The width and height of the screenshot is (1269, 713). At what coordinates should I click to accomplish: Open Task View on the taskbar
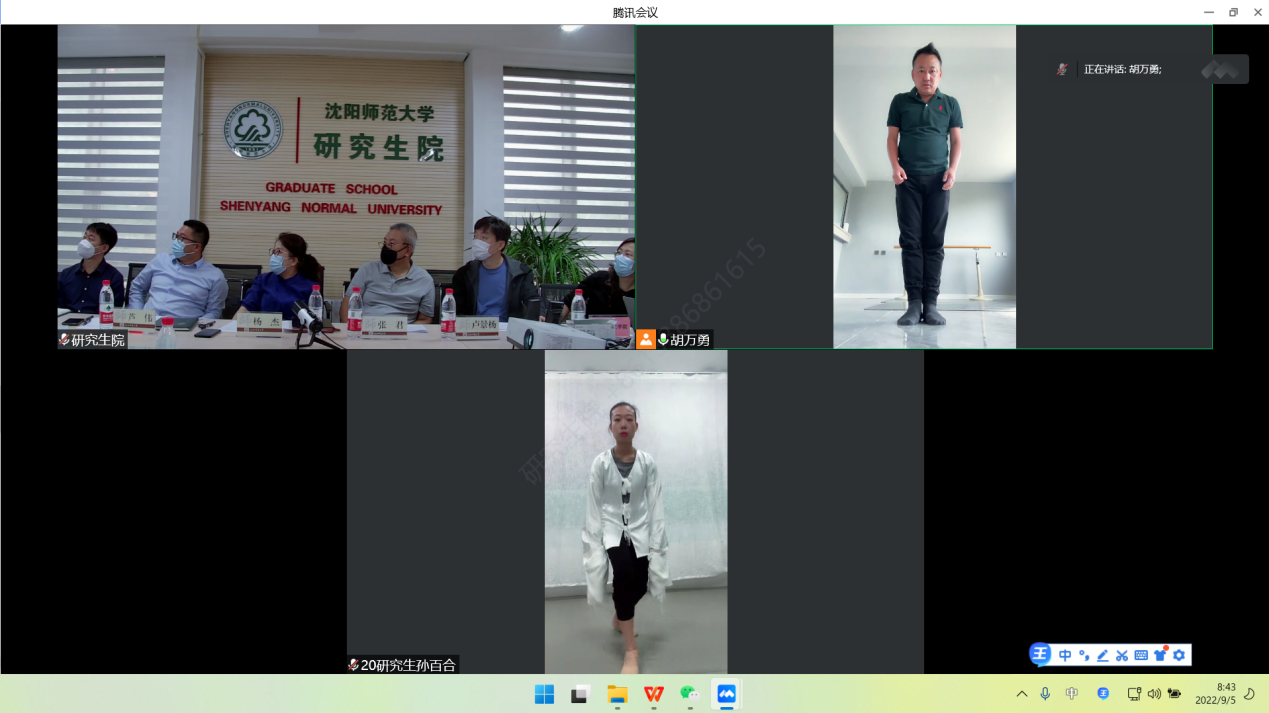[x=580, y=694]
